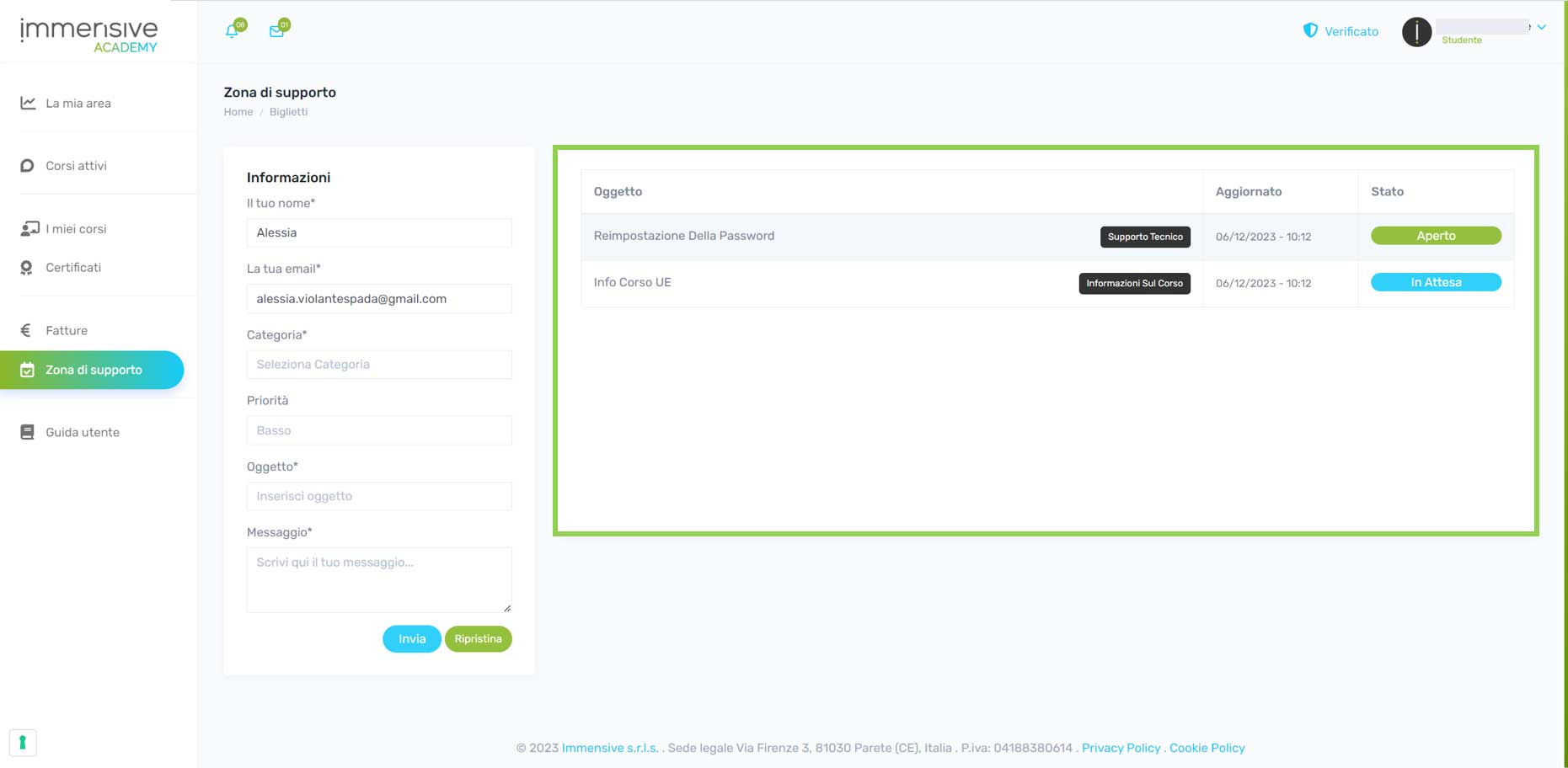Screen dimensions: 1568x768
Task: Open Guida utente in the sidebar
Action: tap(83, 432)
